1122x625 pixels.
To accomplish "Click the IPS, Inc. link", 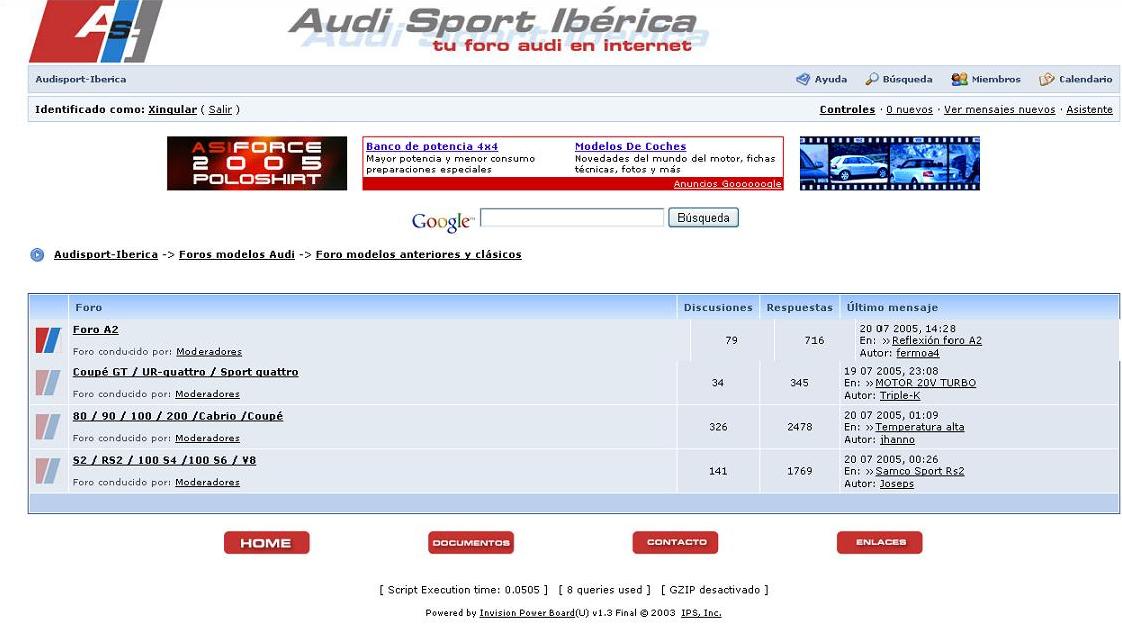I will click(x=701, y=613).
